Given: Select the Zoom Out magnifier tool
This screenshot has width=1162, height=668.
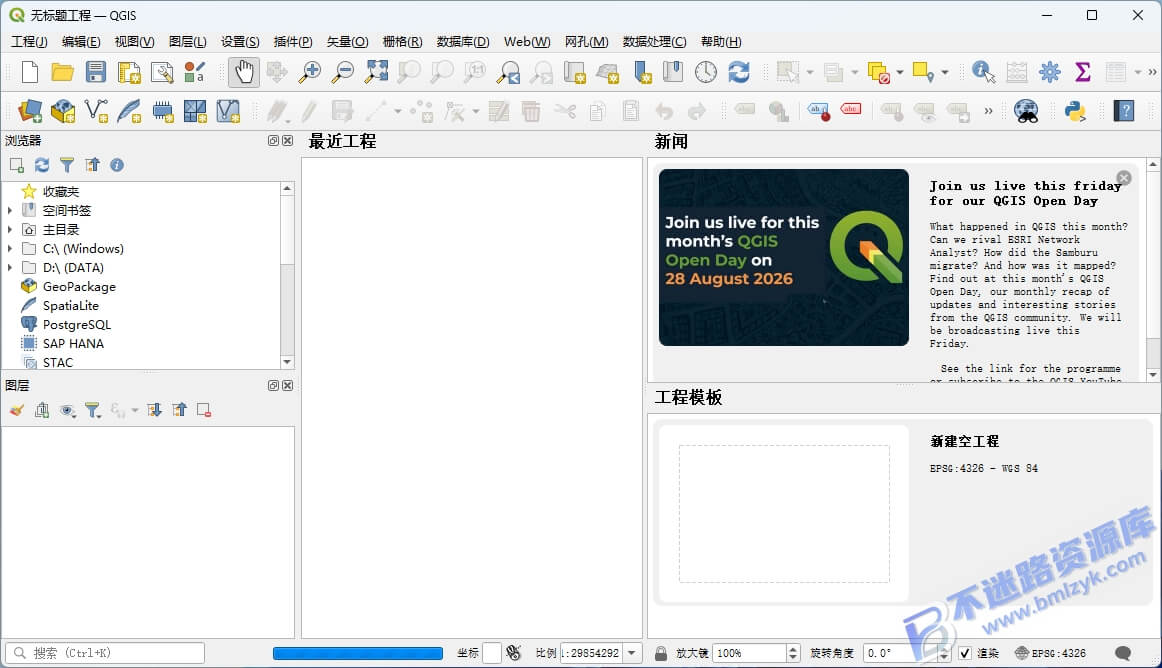Looking at the screenshot, I should point(342,72).
